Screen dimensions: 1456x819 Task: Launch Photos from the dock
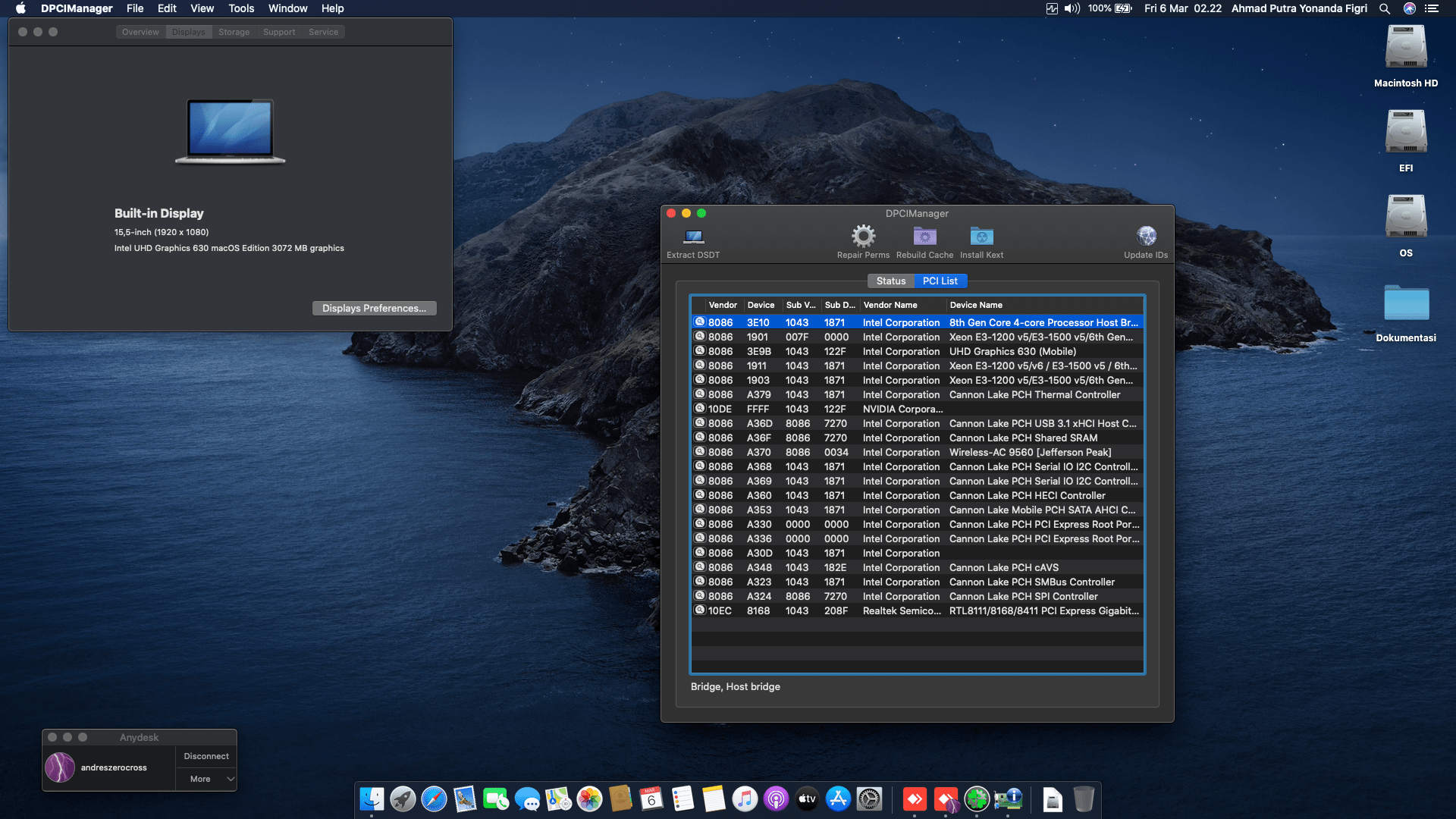tap(589, 799)
